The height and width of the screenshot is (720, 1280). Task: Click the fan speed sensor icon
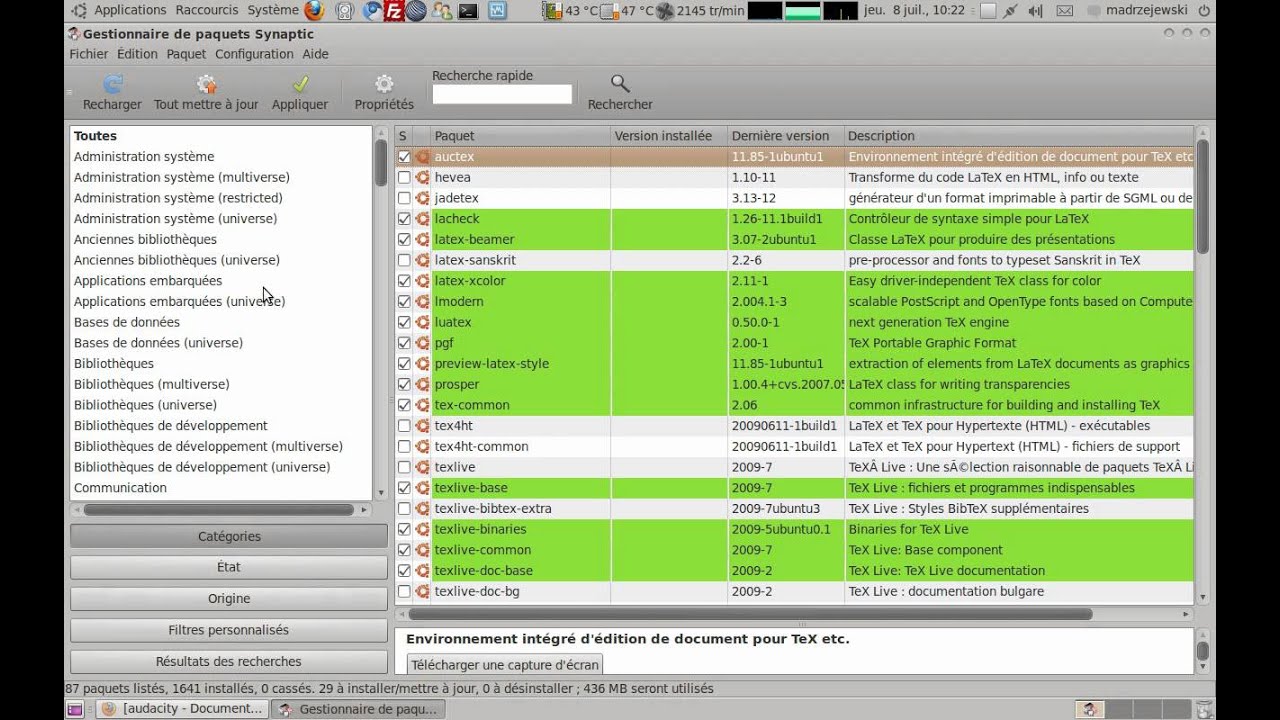click(664, 11)
